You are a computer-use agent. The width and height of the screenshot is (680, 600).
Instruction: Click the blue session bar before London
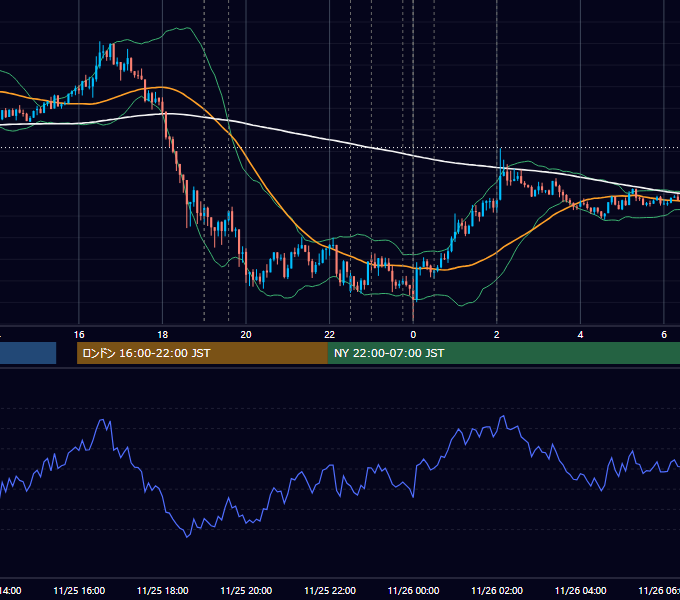[28, 353]
